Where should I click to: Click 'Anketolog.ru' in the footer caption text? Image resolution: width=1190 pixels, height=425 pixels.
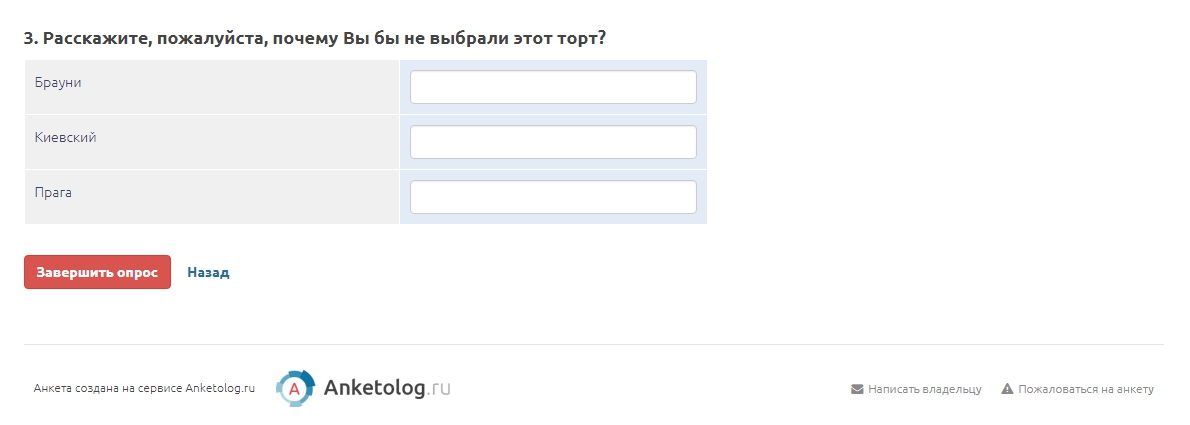click(220, 389)
